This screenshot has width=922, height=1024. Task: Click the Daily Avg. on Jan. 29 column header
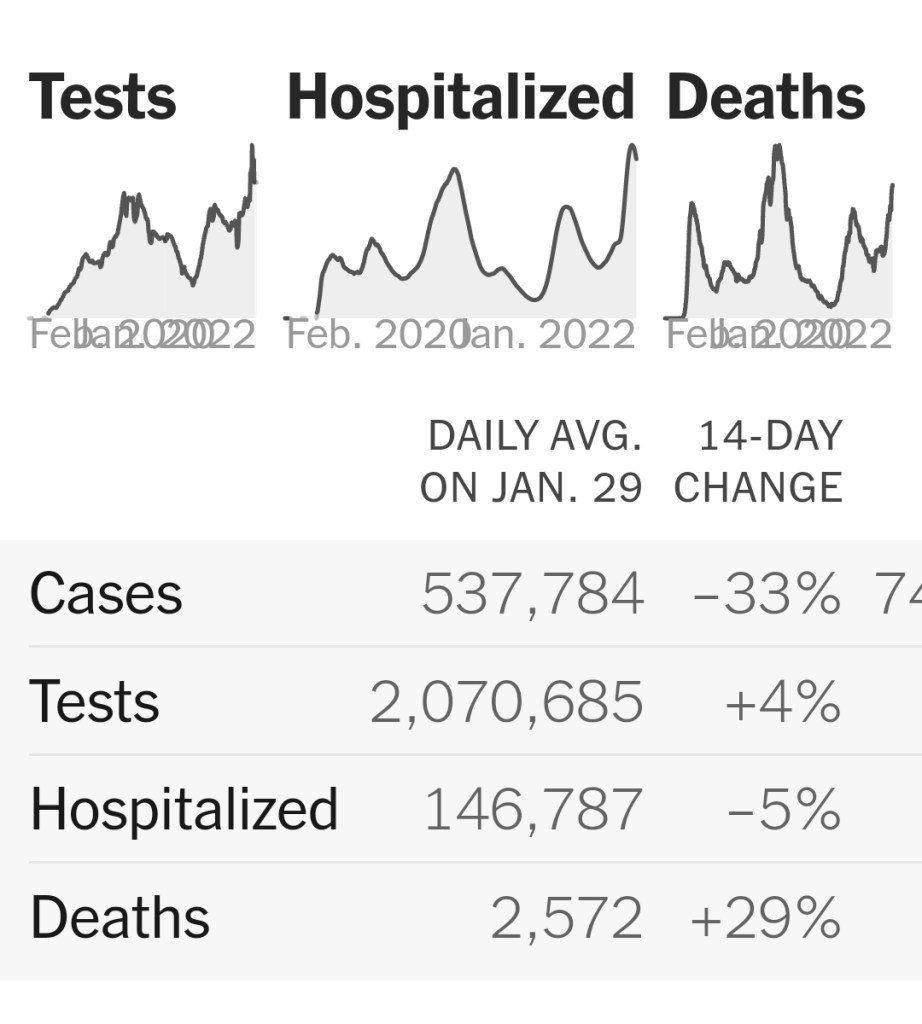tap(531, 462)
